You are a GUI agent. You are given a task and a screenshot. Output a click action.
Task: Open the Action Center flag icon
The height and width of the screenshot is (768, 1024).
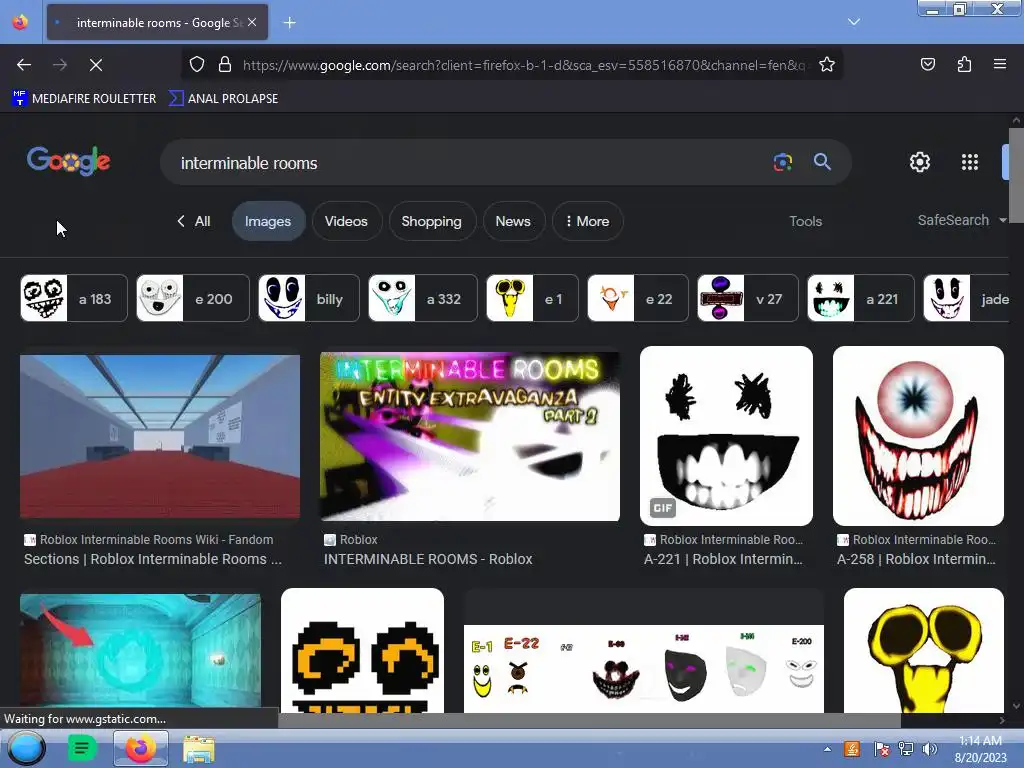click(881, 749)
